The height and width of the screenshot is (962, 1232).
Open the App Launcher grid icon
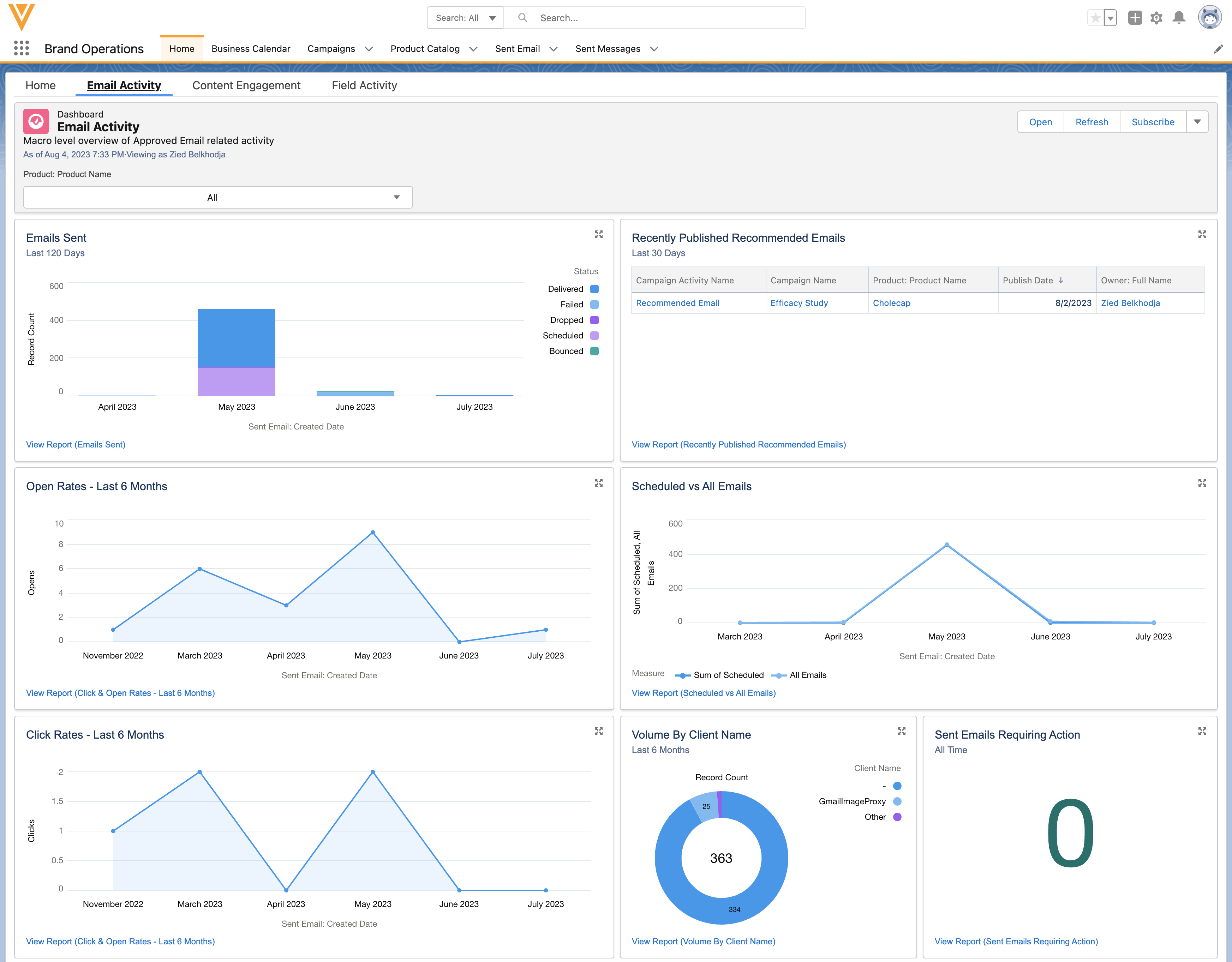coord(22,48)
